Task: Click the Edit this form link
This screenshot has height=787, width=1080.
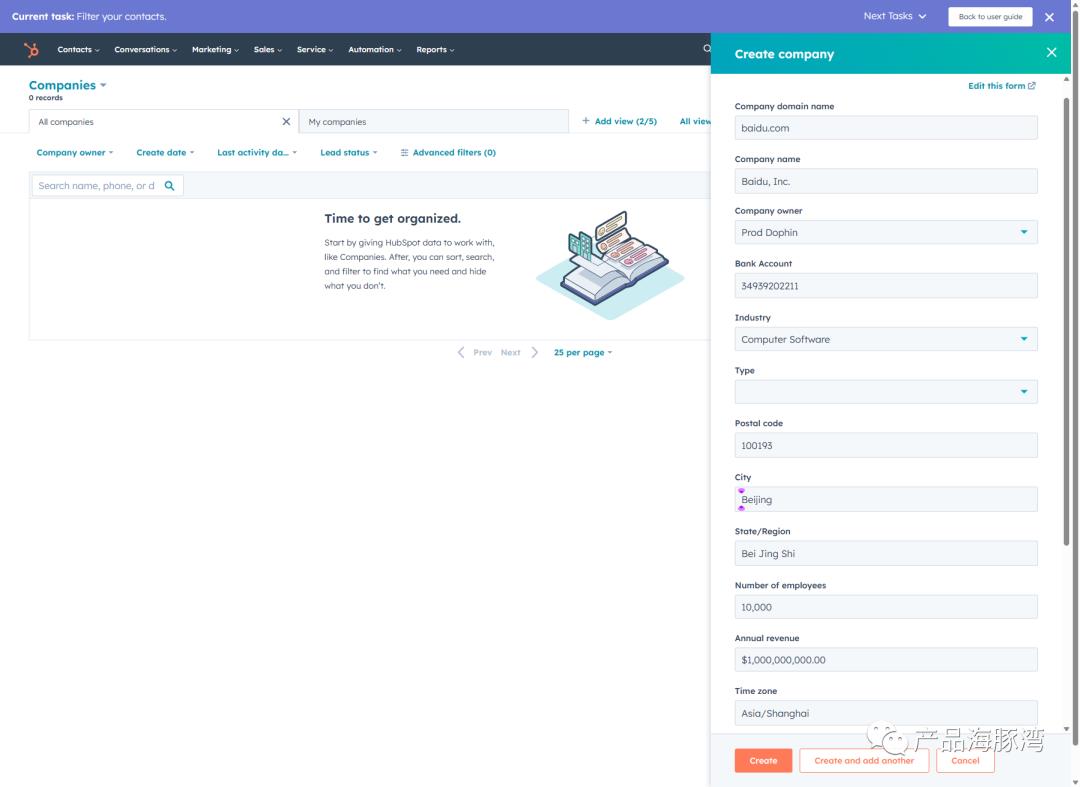Action: click(x=1001, y=86)
